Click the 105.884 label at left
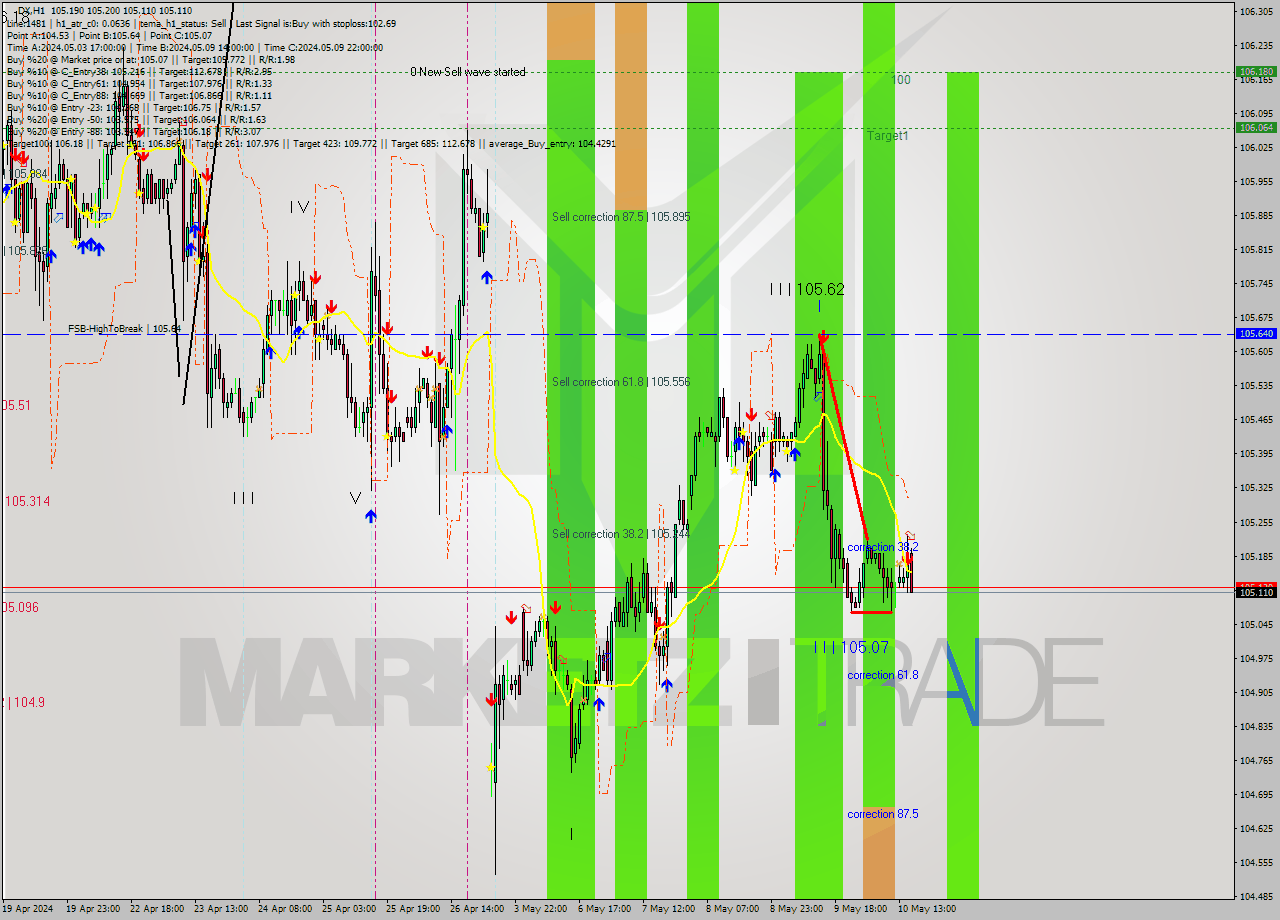 28,174
